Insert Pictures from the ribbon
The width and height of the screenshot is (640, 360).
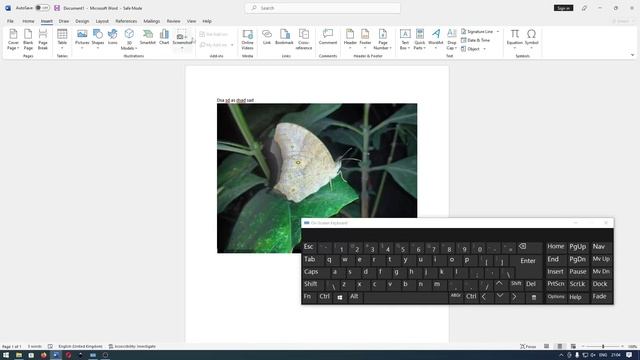[82, 40]
